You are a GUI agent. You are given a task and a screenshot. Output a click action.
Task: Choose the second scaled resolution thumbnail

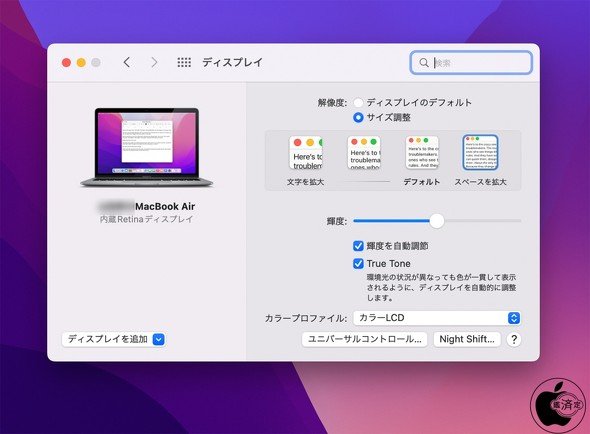click(x=364, y=153)
